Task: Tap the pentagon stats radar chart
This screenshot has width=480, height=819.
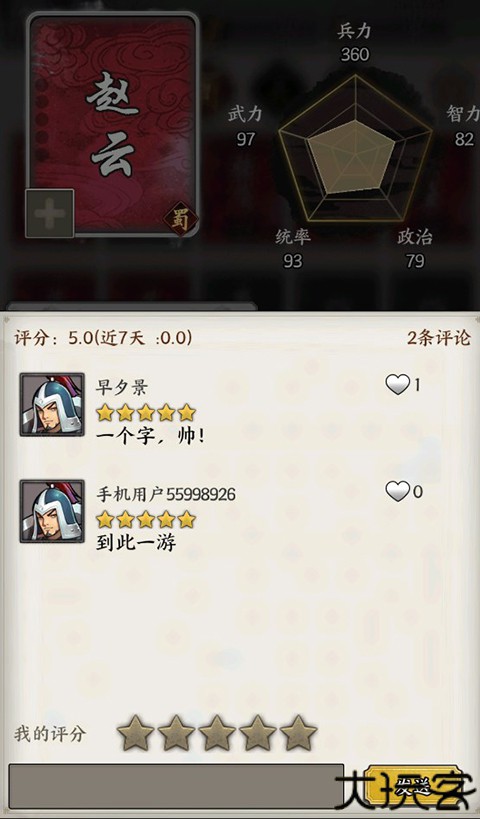Action: click(x=355, y=149)
